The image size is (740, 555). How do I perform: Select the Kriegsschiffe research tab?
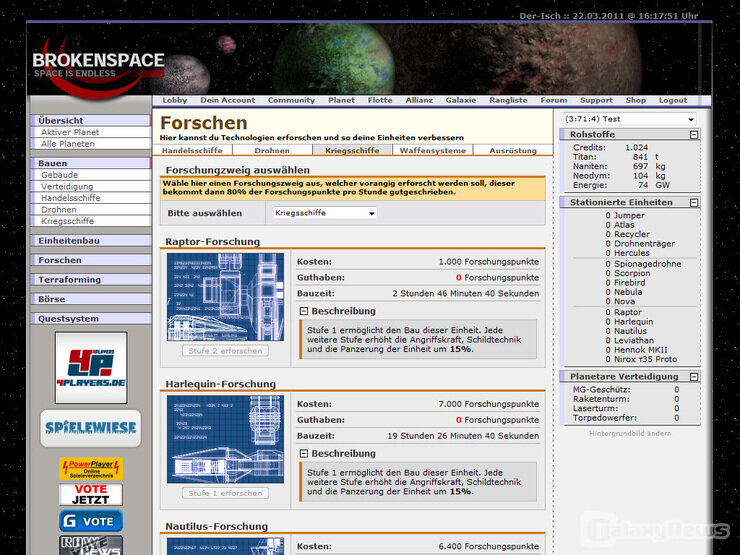coord(352,151)
